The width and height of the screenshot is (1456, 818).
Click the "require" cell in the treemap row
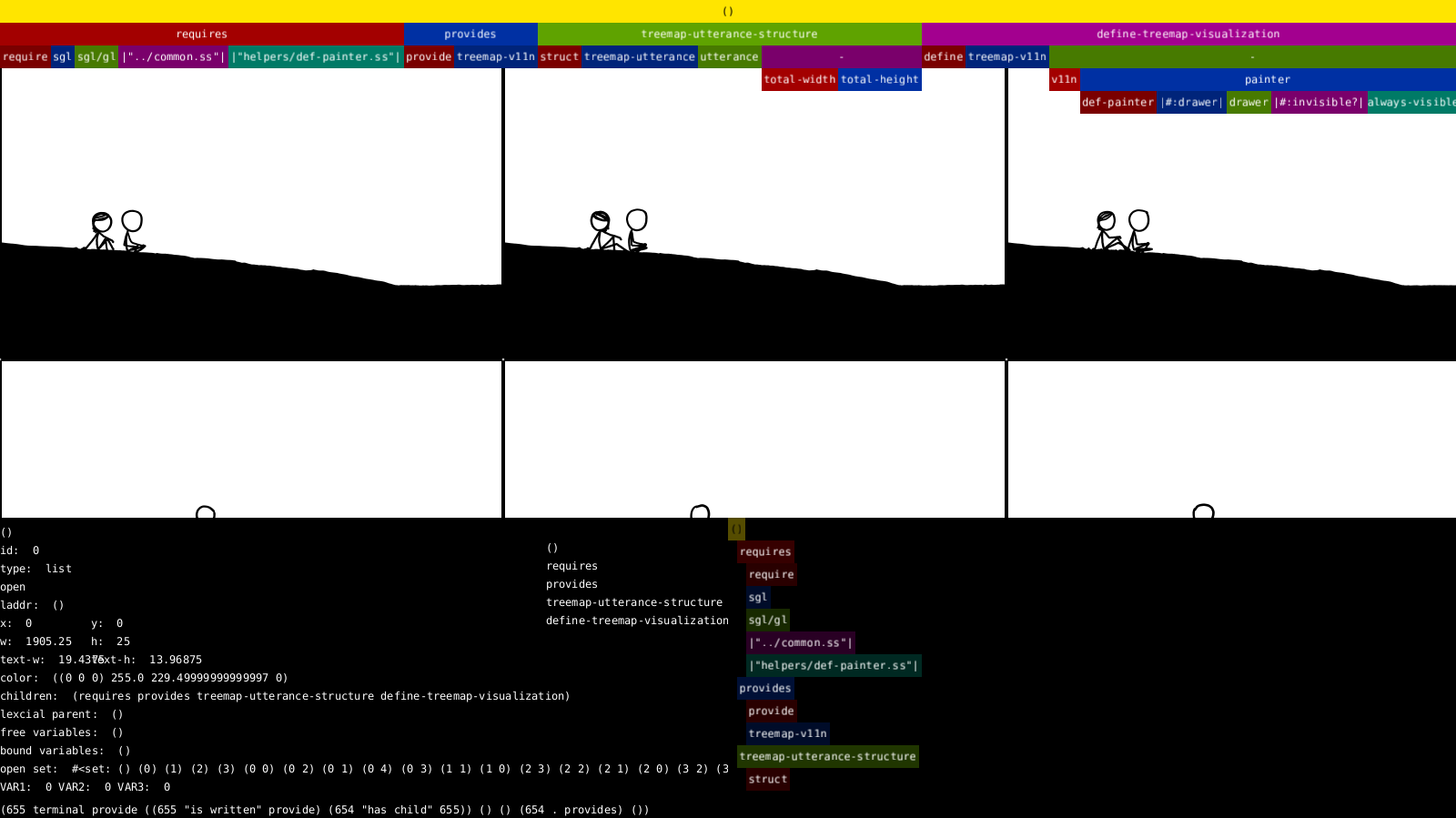[25, 56]
